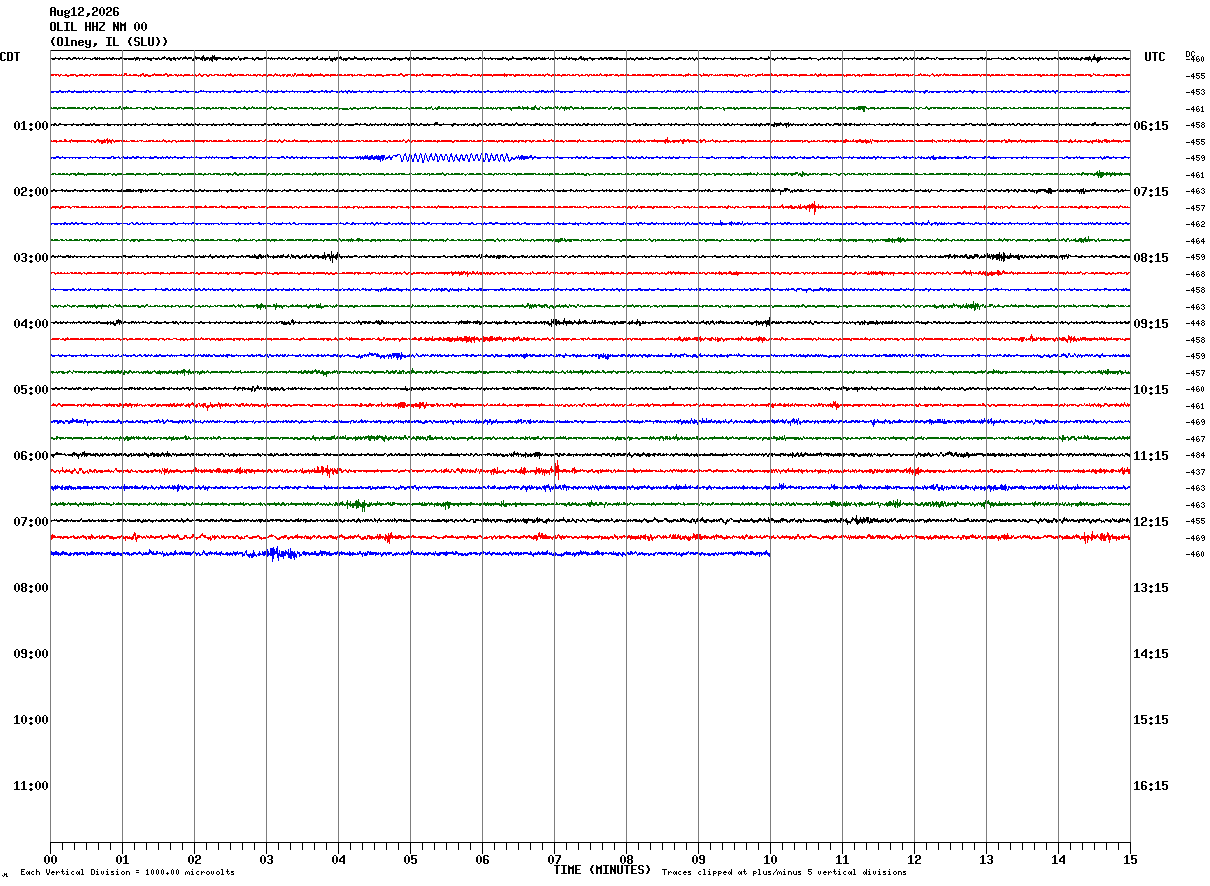The image size is (1210, 886).
Task: Click the 'CDT' timezone label
Action: tap(10, 57)
